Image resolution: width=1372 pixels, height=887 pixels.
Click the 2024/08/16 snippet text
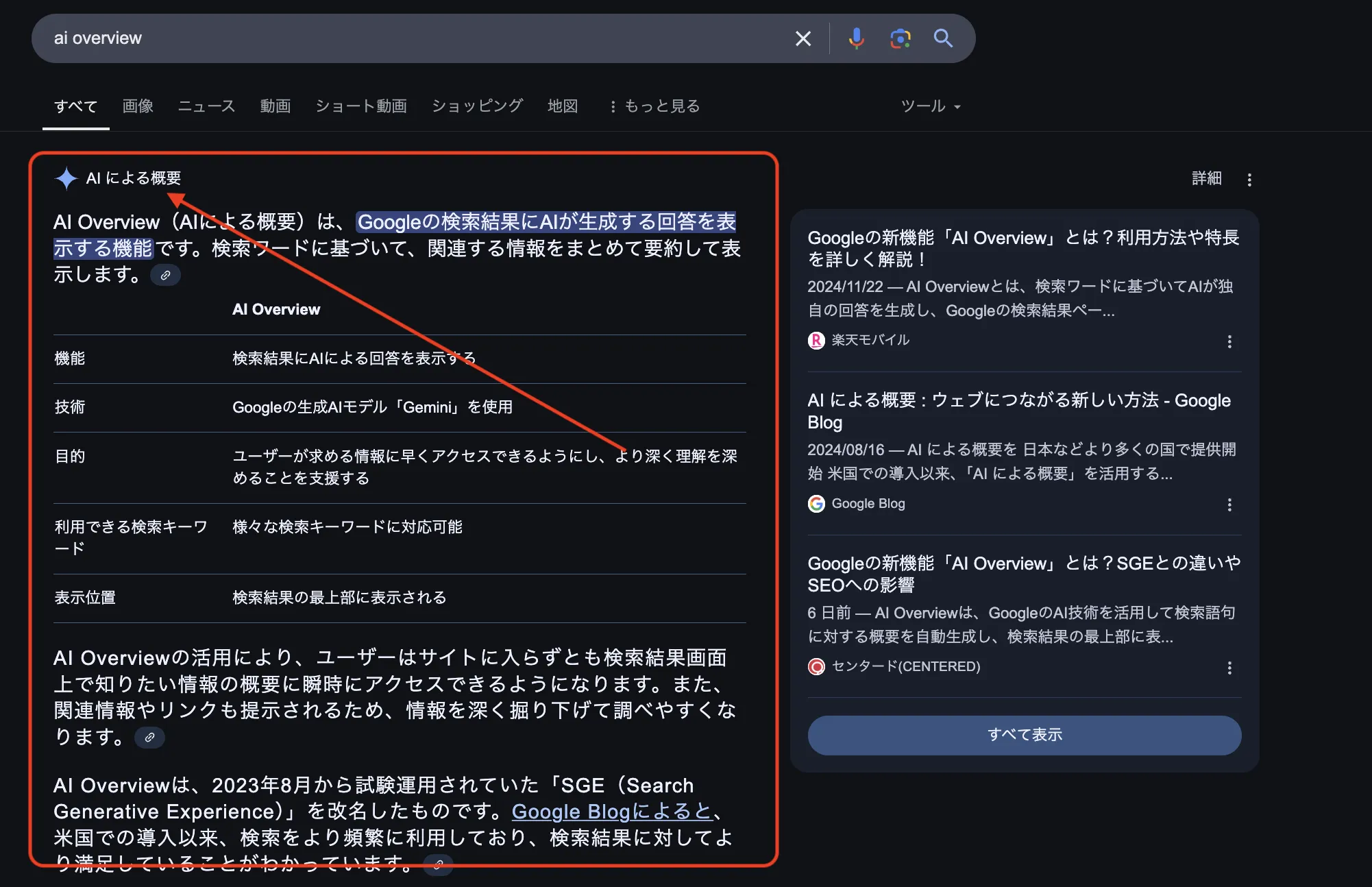[1022, 461]
